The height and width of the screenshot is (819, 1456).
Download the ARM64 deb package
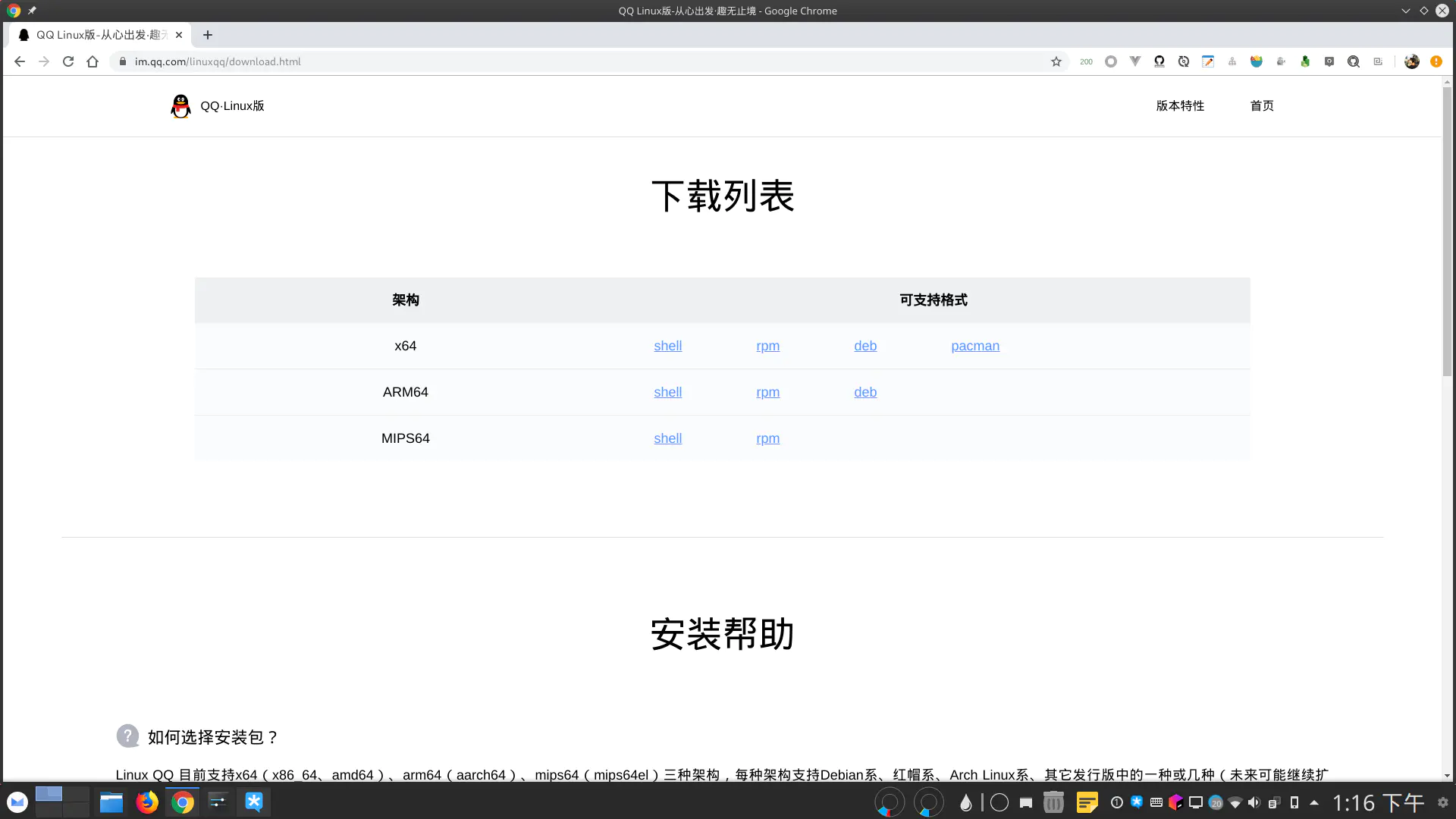865,392
